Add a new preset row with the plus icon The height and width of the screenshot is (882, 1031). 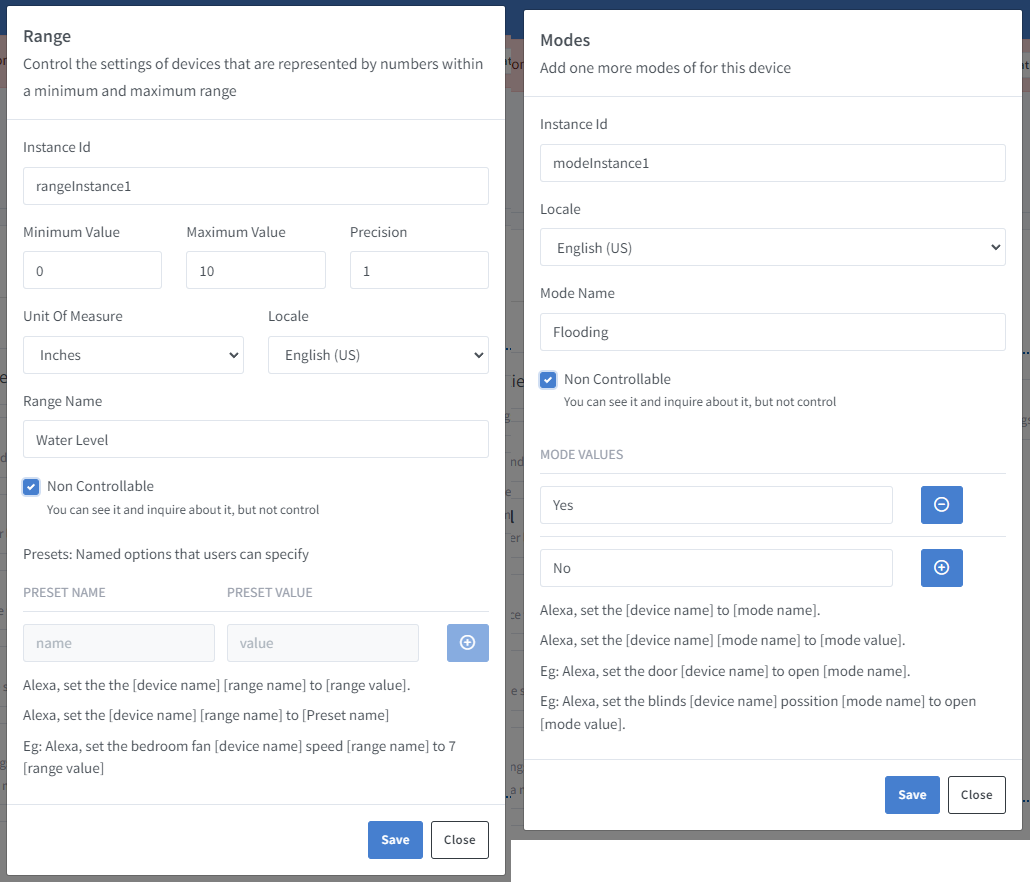pyautogui.click(x=467, y=643)
